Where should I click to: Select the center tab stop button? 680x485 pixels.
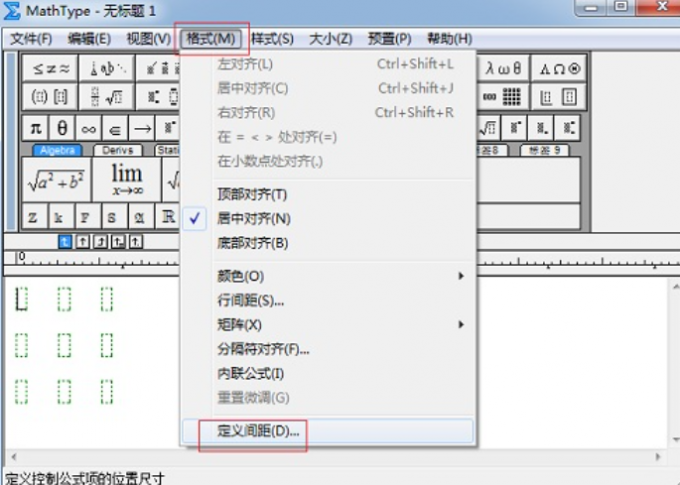pyautogui.click(x=83, y=242)
